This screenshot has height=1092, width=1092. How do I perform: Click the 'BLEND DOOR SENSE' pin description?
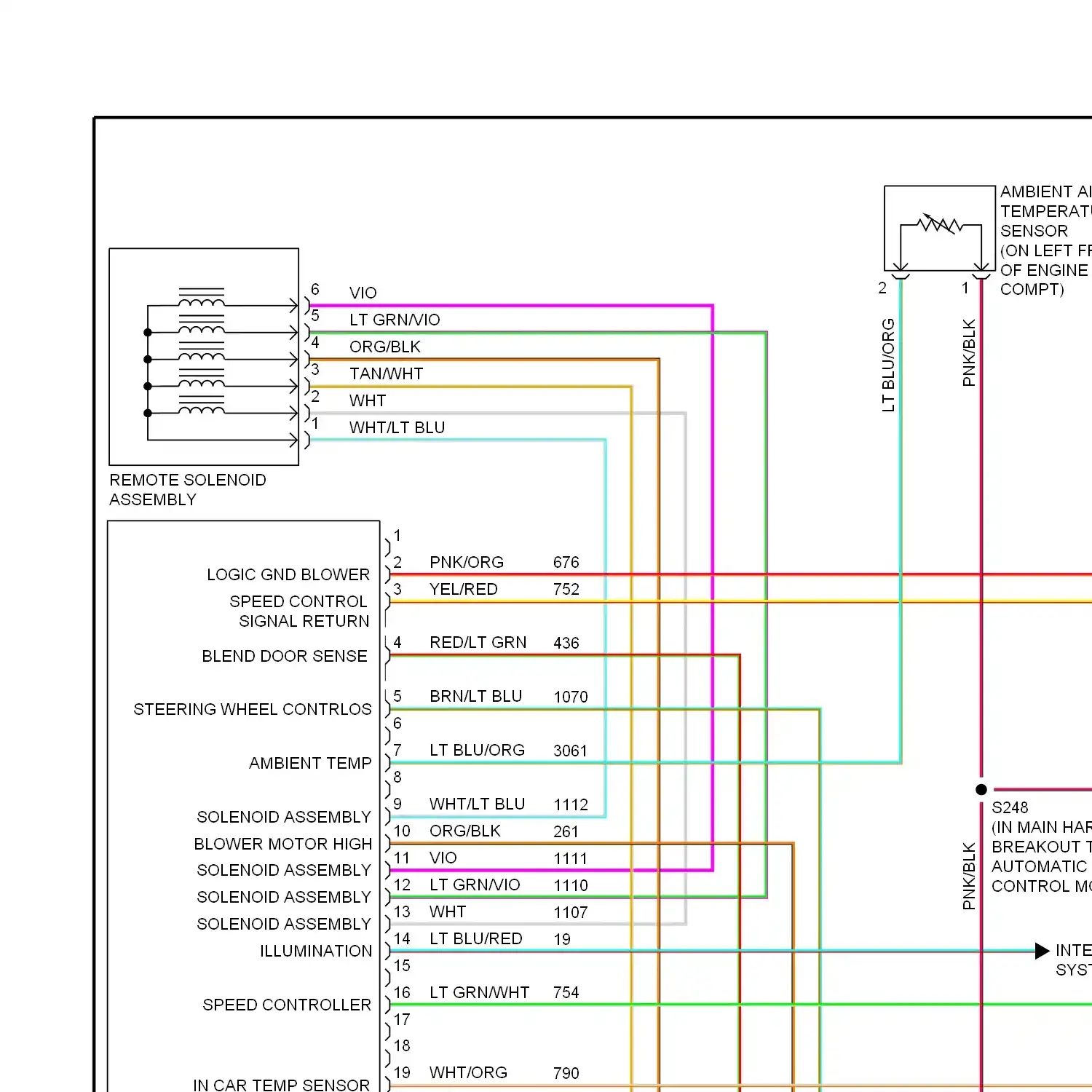click(x=285, y=656)
